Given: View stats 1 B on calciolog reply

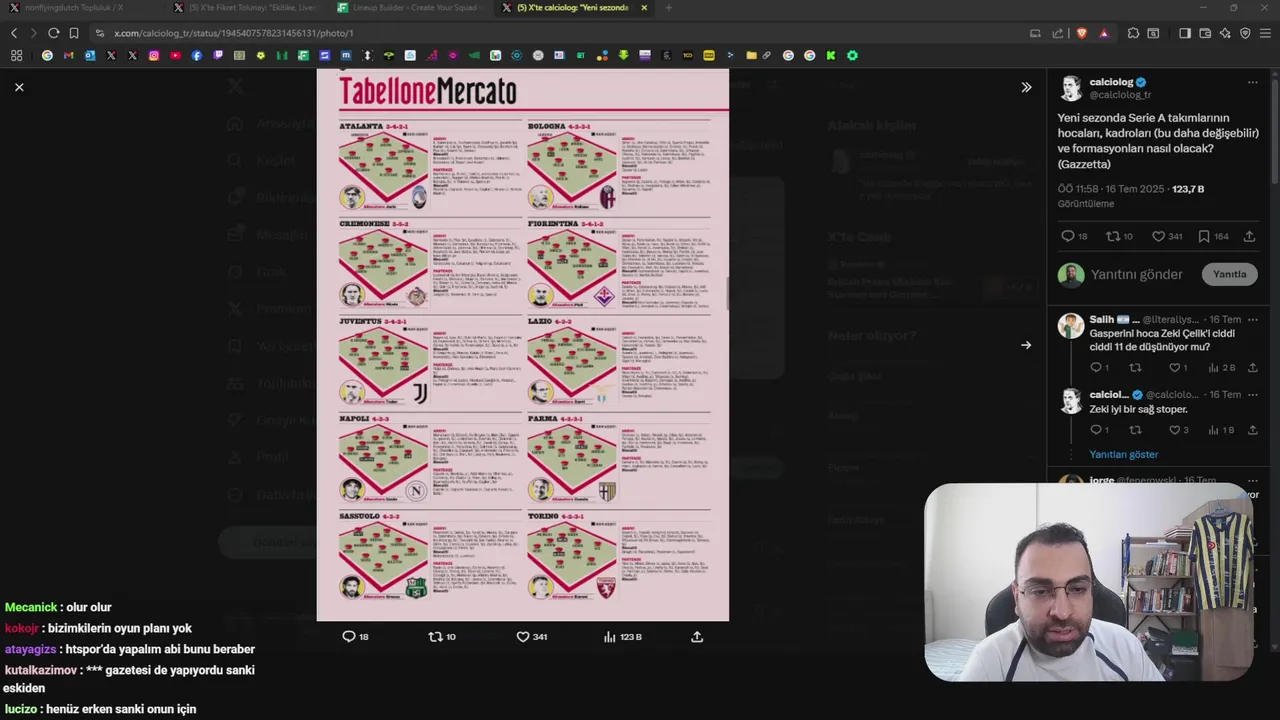Looking at the screenshot, I should 1222,430.
